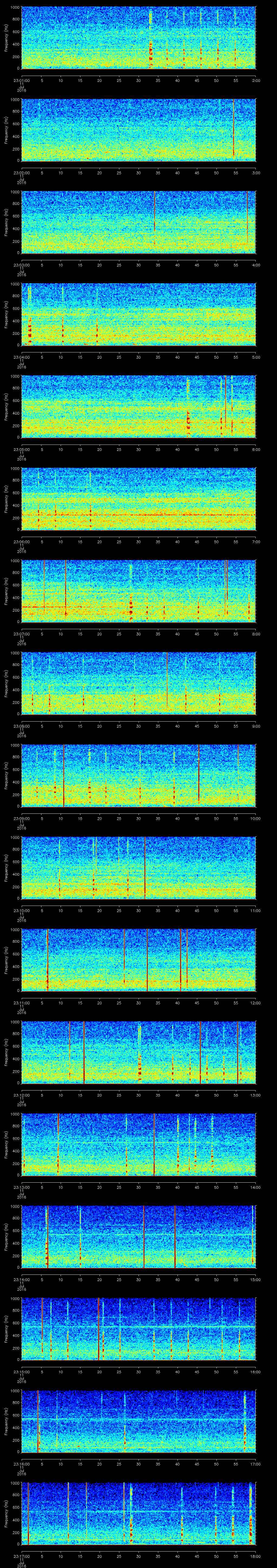Select the "23:12:00" time axis label

[x=21, y=1095]
